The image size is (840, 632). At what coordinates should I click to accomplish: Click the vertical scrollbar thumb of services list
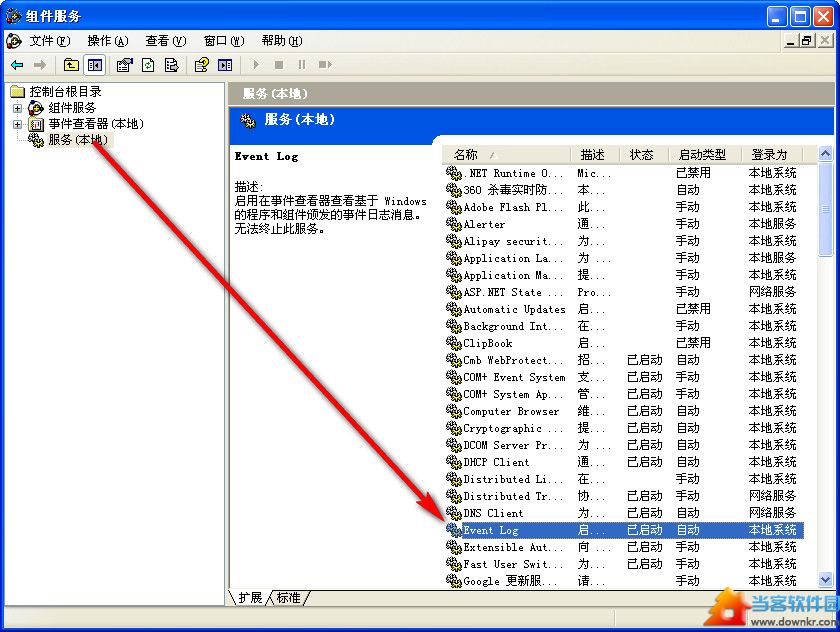[825, 210]
